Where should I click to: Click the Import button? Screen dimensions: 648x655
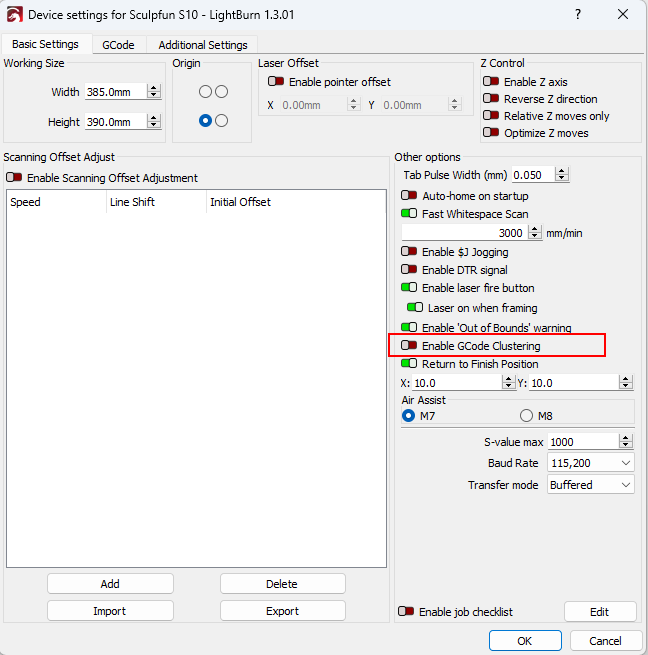[x=110, y=611]
